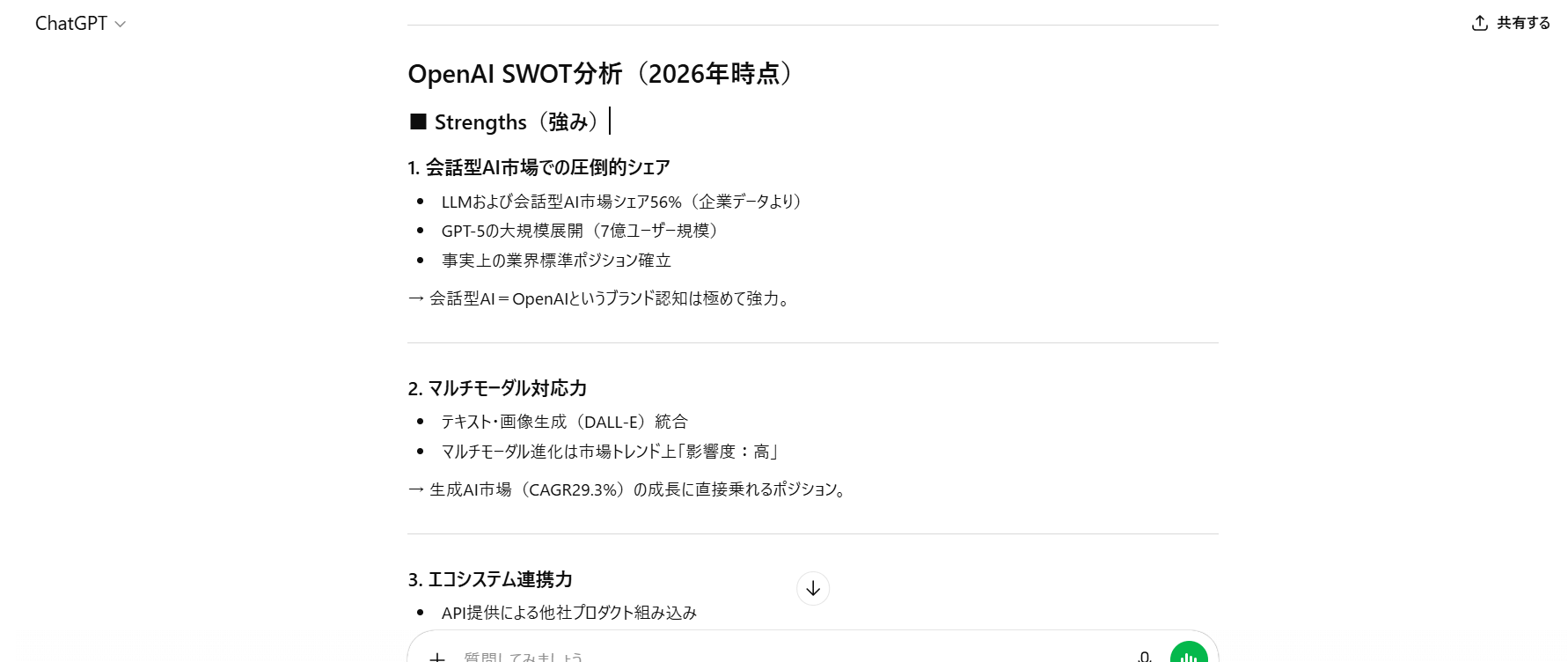Click the Strengths（強み） section heading

(x=516, y=122)
